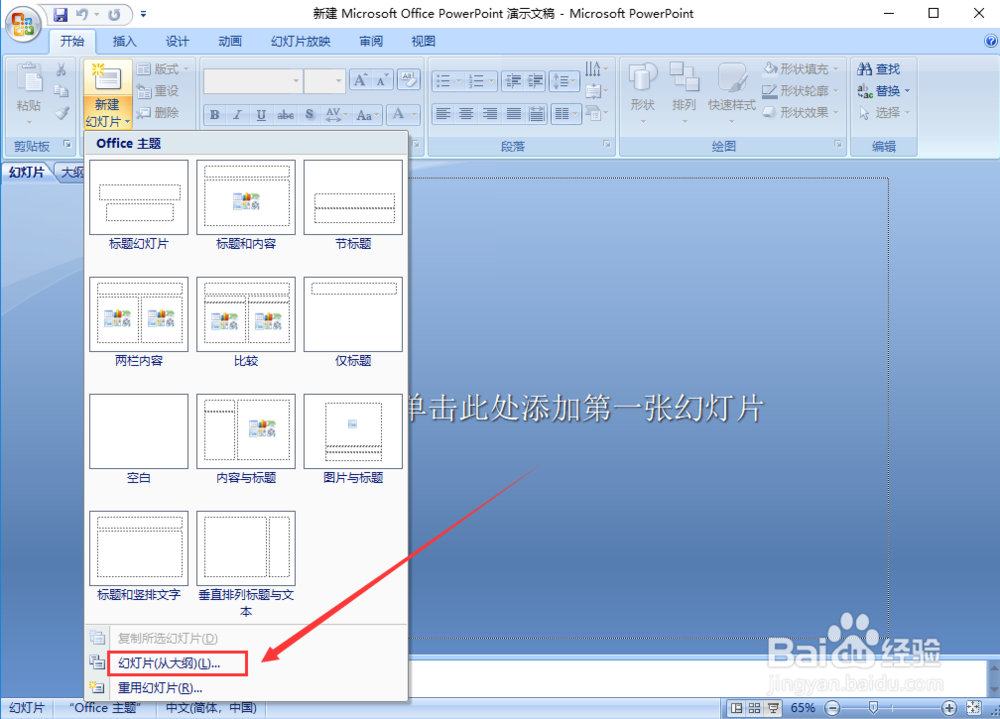Toggle underline formatting
1000x719 pixels.
click(x=261, y=115)
